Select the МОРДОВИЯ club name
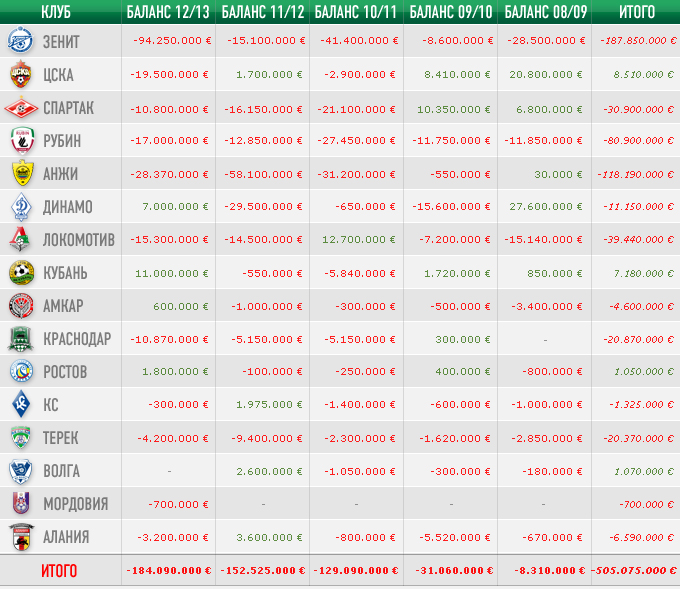Viewport: 680px width, 589px height. click(75, 504)
